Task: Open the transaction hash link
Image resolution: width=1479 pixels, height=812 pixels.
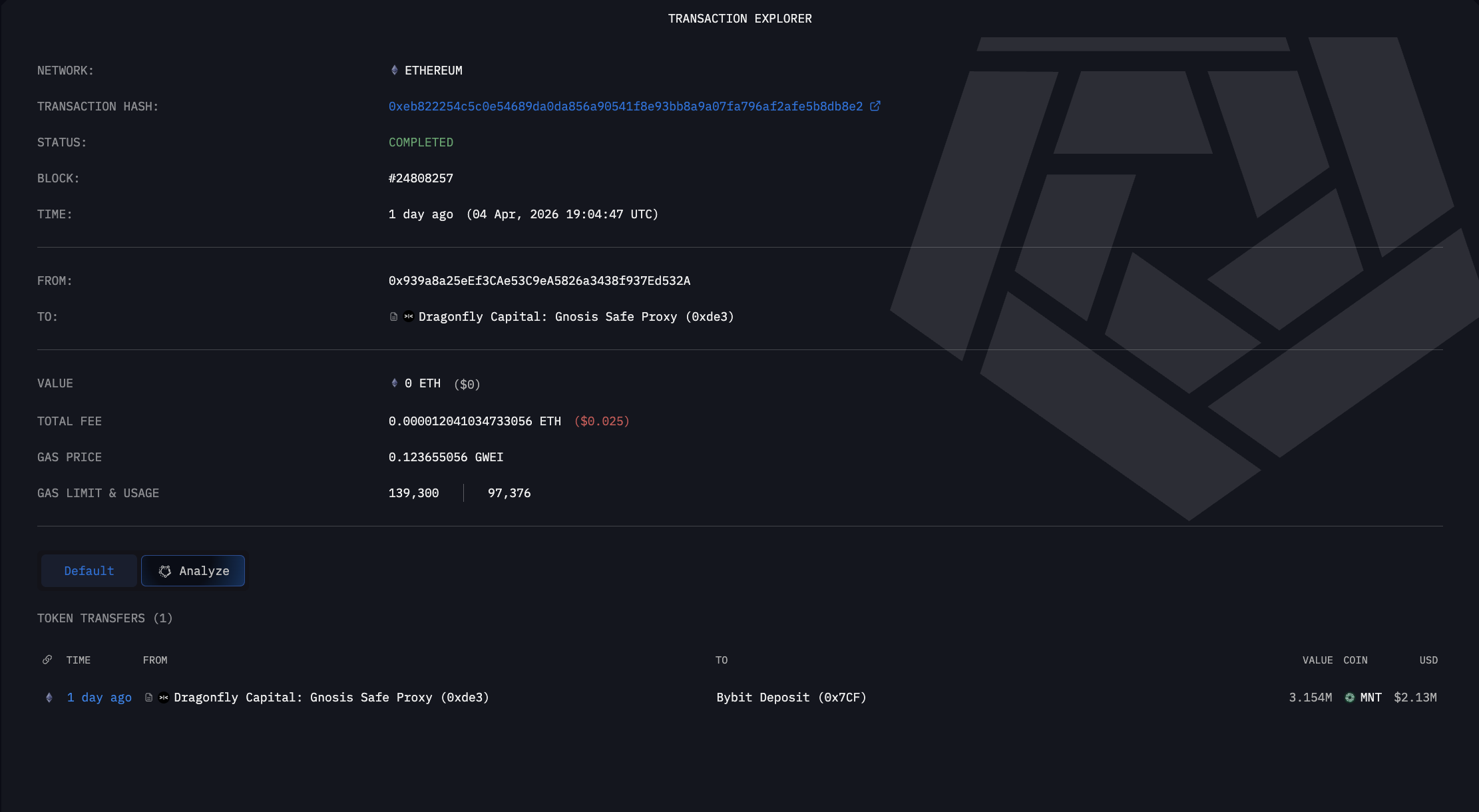Action: coord(626,106)
